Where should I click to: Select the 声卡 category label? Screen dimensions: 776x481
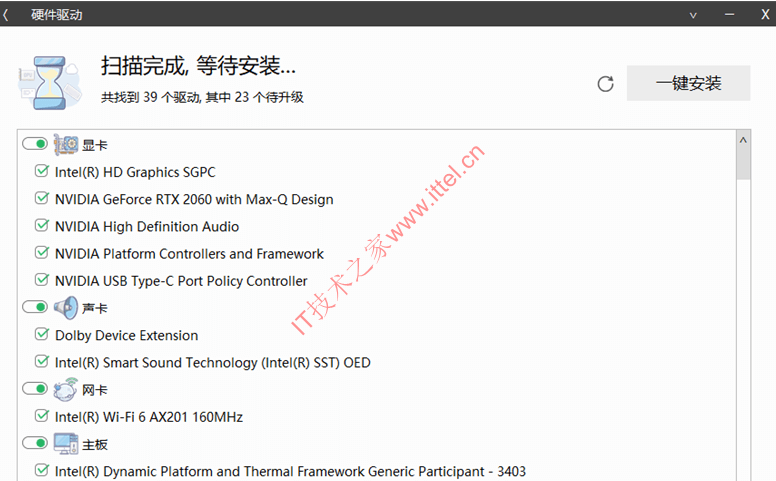tap(95, 309)
